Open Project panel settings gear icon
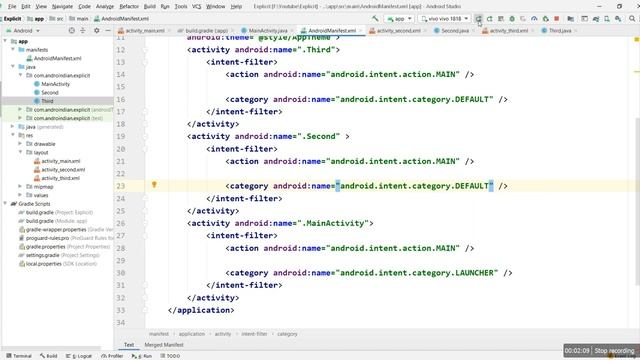Image resolution: width=640 pixels, height=360 pixels. pos(97,31)
